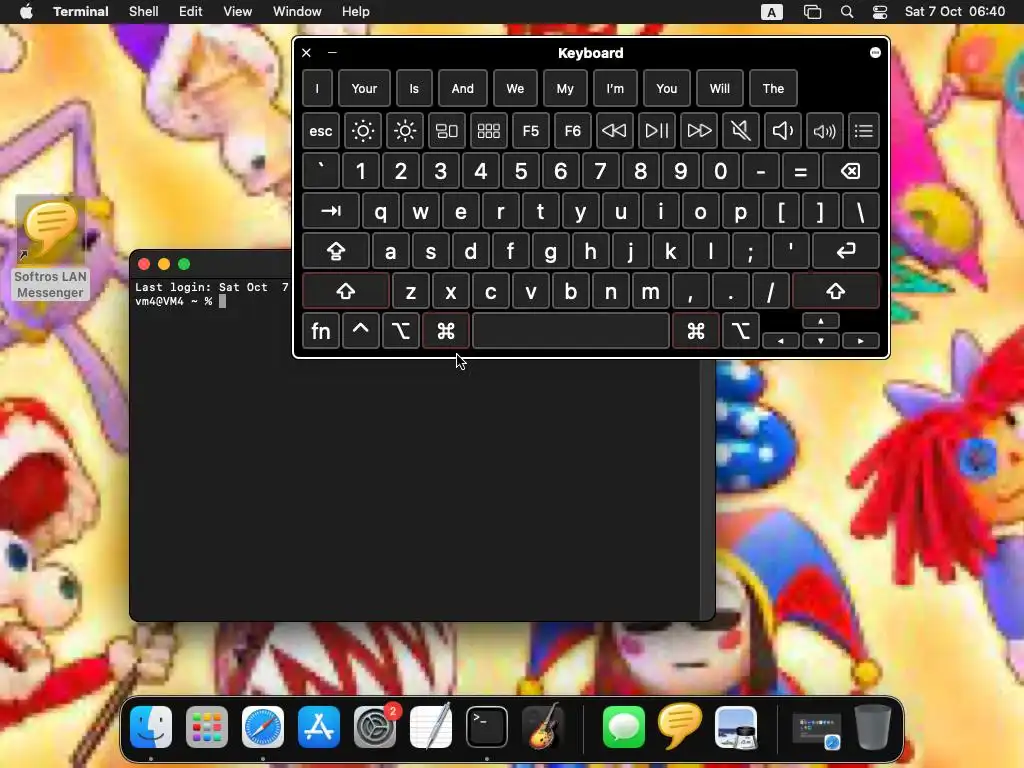
Task: Insert suggested word "Will"
Action: click(x=720, y=88)
